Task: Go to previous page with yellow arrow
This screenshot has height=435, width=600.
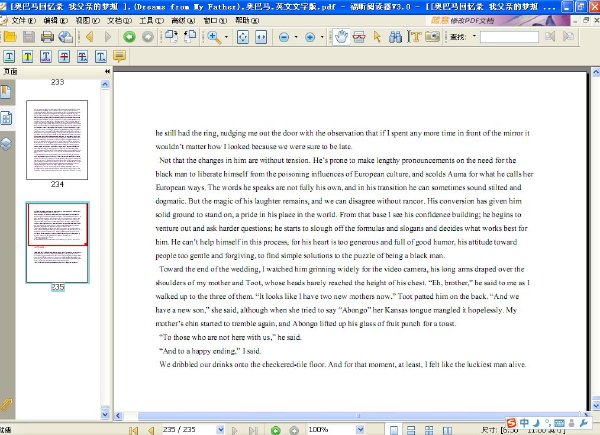Action: pyautogui.click(x=90, y=37)
